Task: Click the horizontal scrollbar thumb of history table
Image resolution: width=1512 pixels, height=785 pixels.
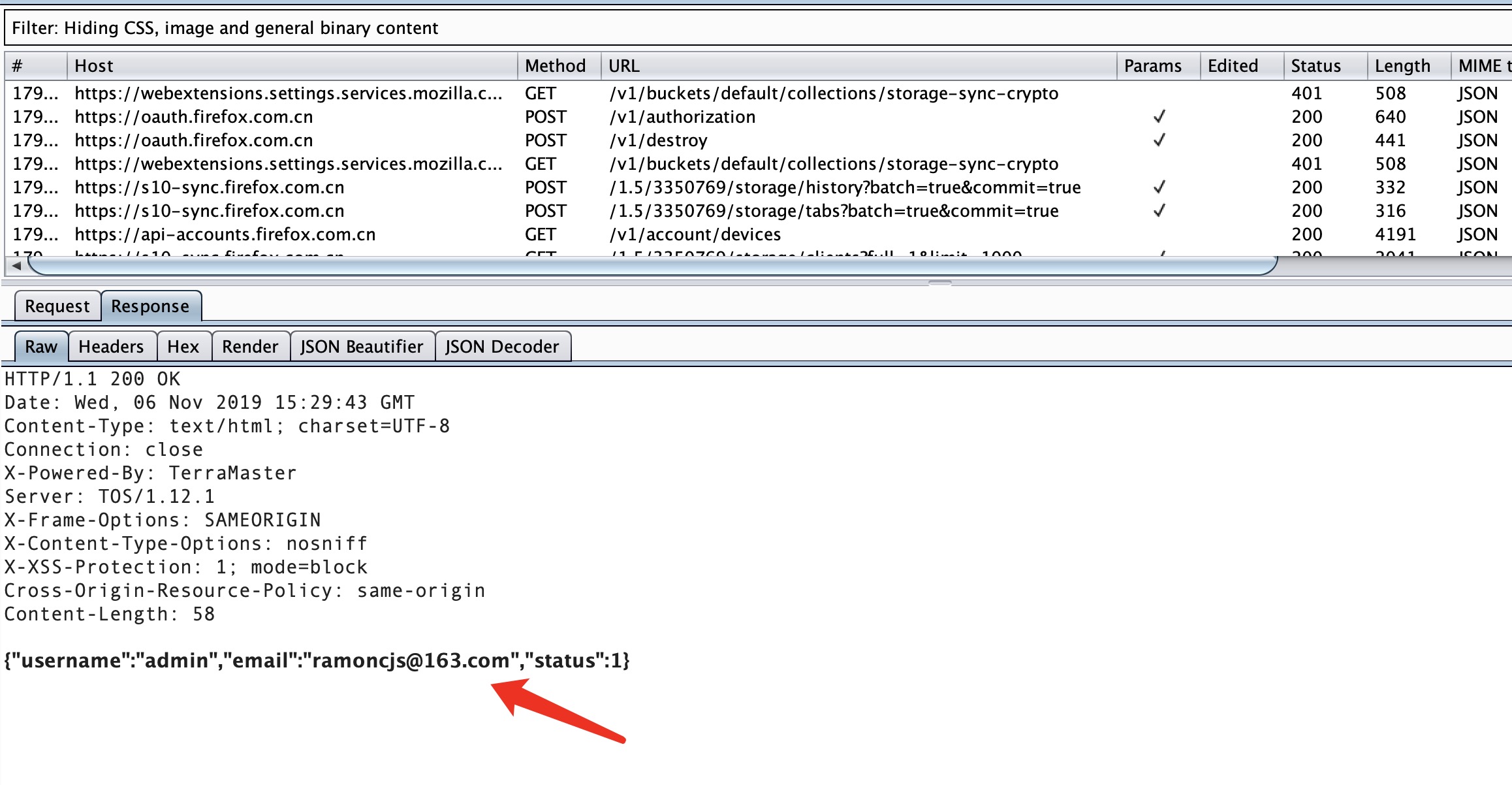Action: [653, 266]
